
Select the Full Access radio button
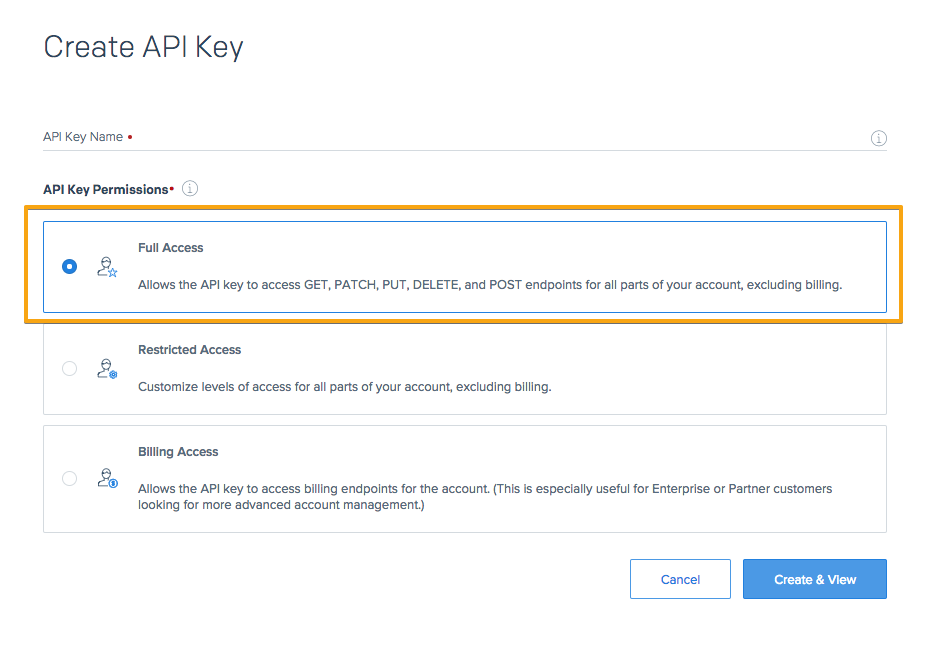coord(69,266)
